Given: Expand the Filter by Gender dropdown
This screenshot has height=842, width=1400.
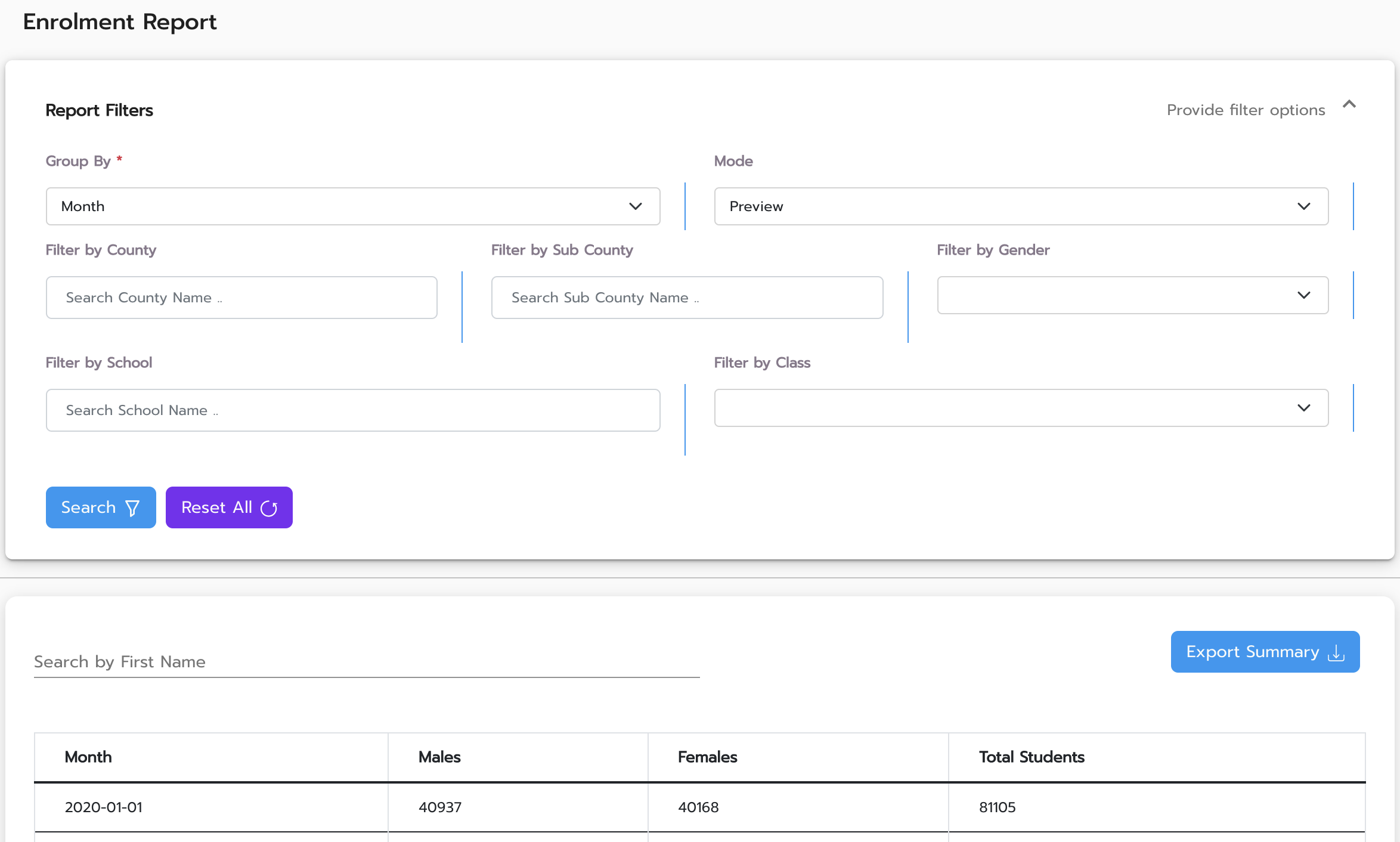Looking at the screenshot, I should pos(1132,295).
